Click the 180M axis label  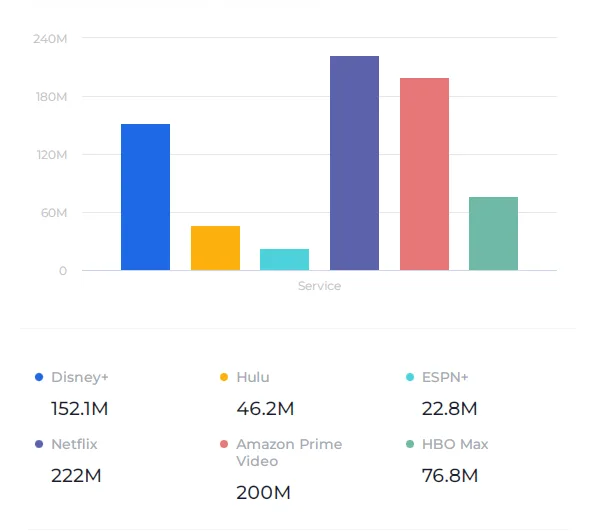tap(52, 97)
